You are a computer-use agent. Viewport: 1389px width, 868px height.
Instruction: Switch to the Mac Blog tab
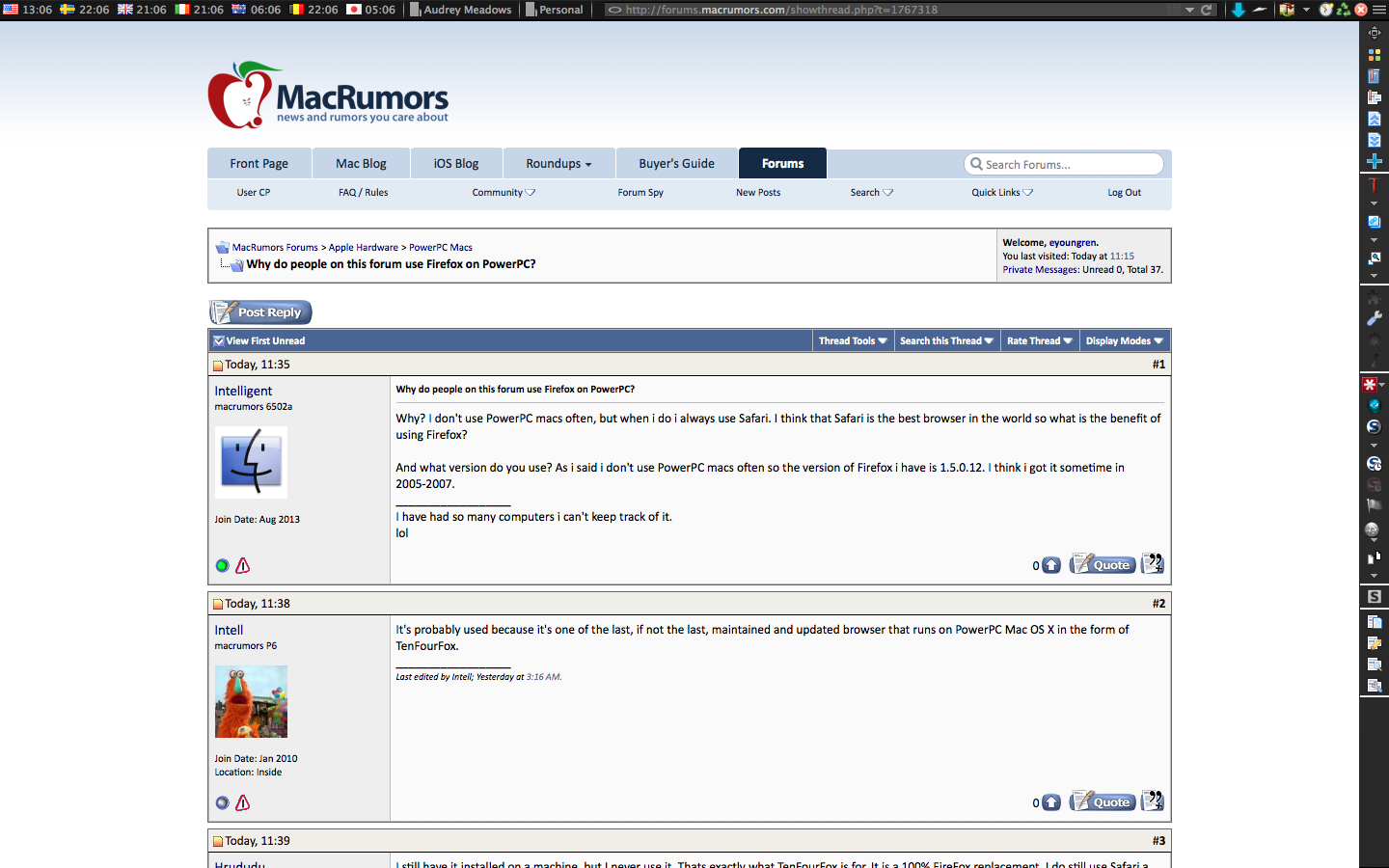point(361,163)
